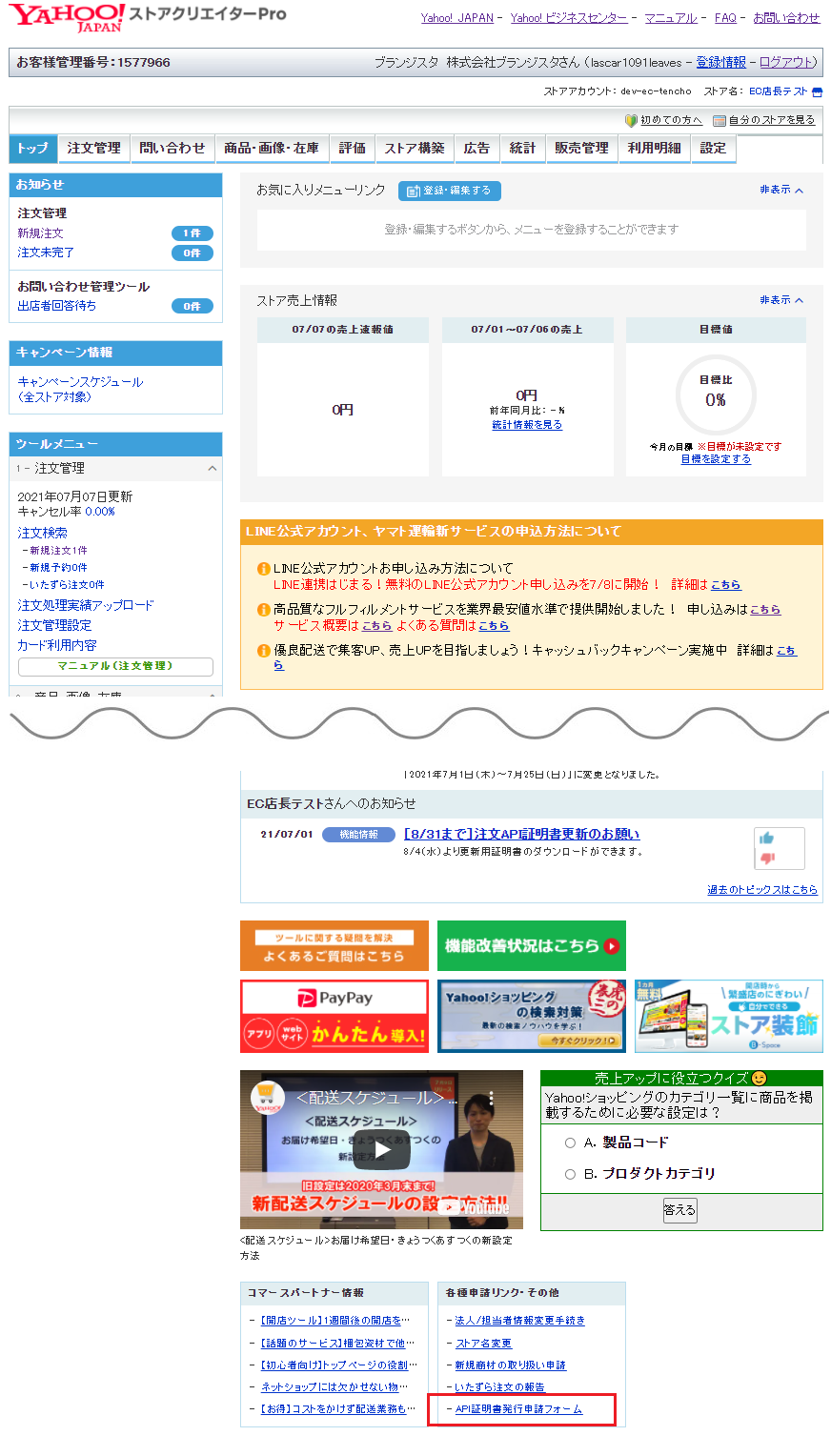Screen dimensions: 831x1456
Task: Open the API証明書発行申請フォーム link
Action: pos(518,1409)
